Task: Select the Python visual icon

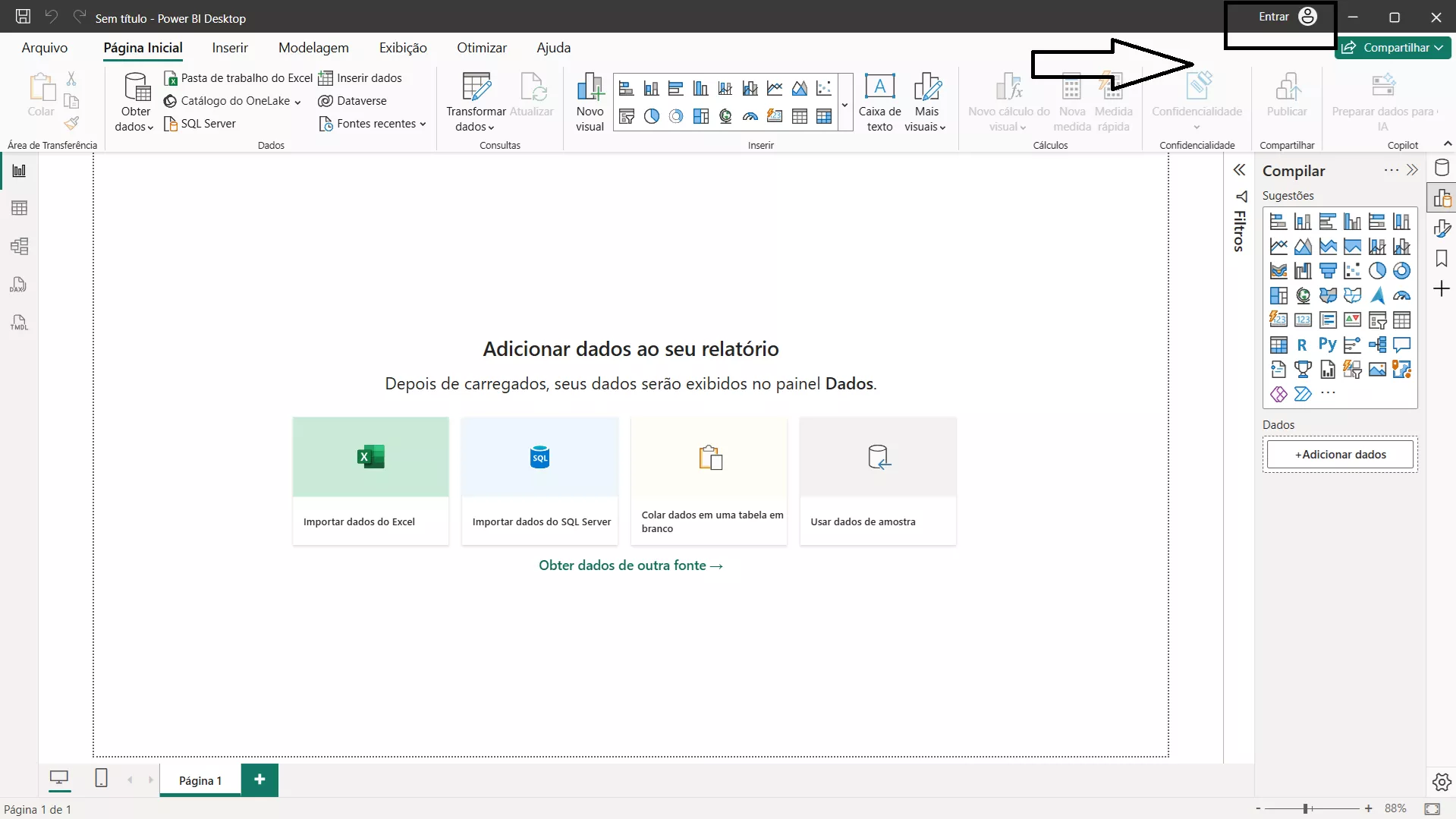Action: pos(1327,345)
